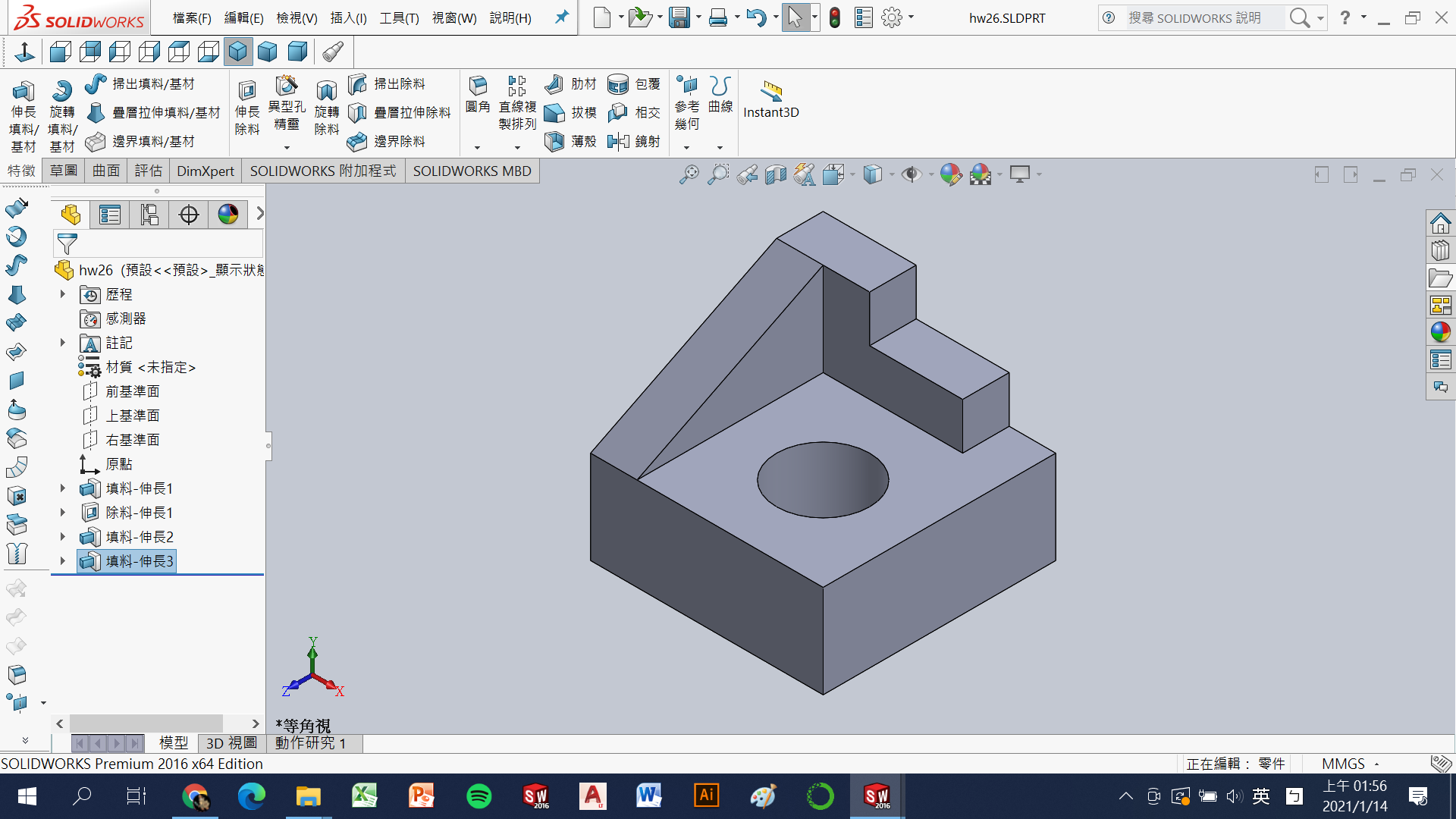
Task: Expand the 歷程 history folder
Action: (63, 294)
